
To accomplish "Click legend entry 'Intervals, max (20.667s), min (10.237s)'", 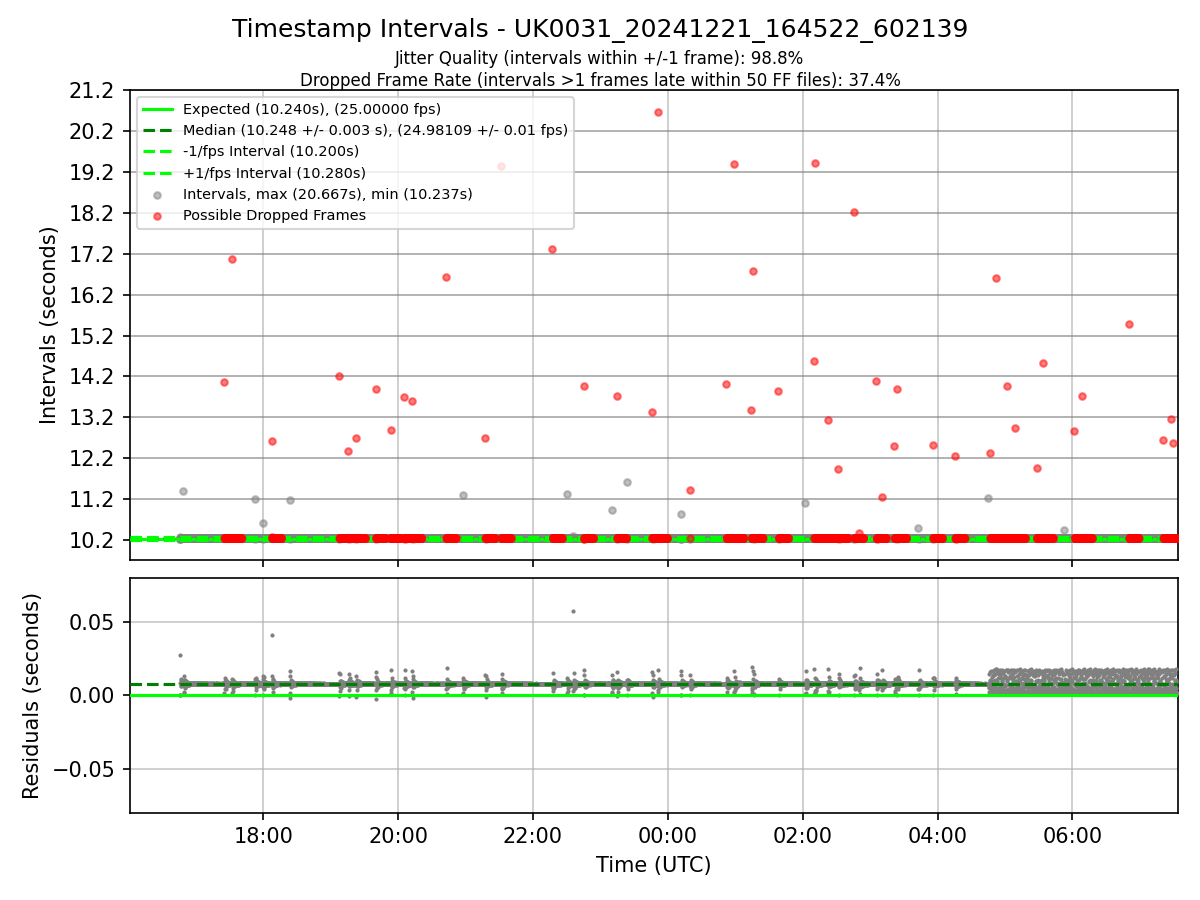I will point(327,194).
